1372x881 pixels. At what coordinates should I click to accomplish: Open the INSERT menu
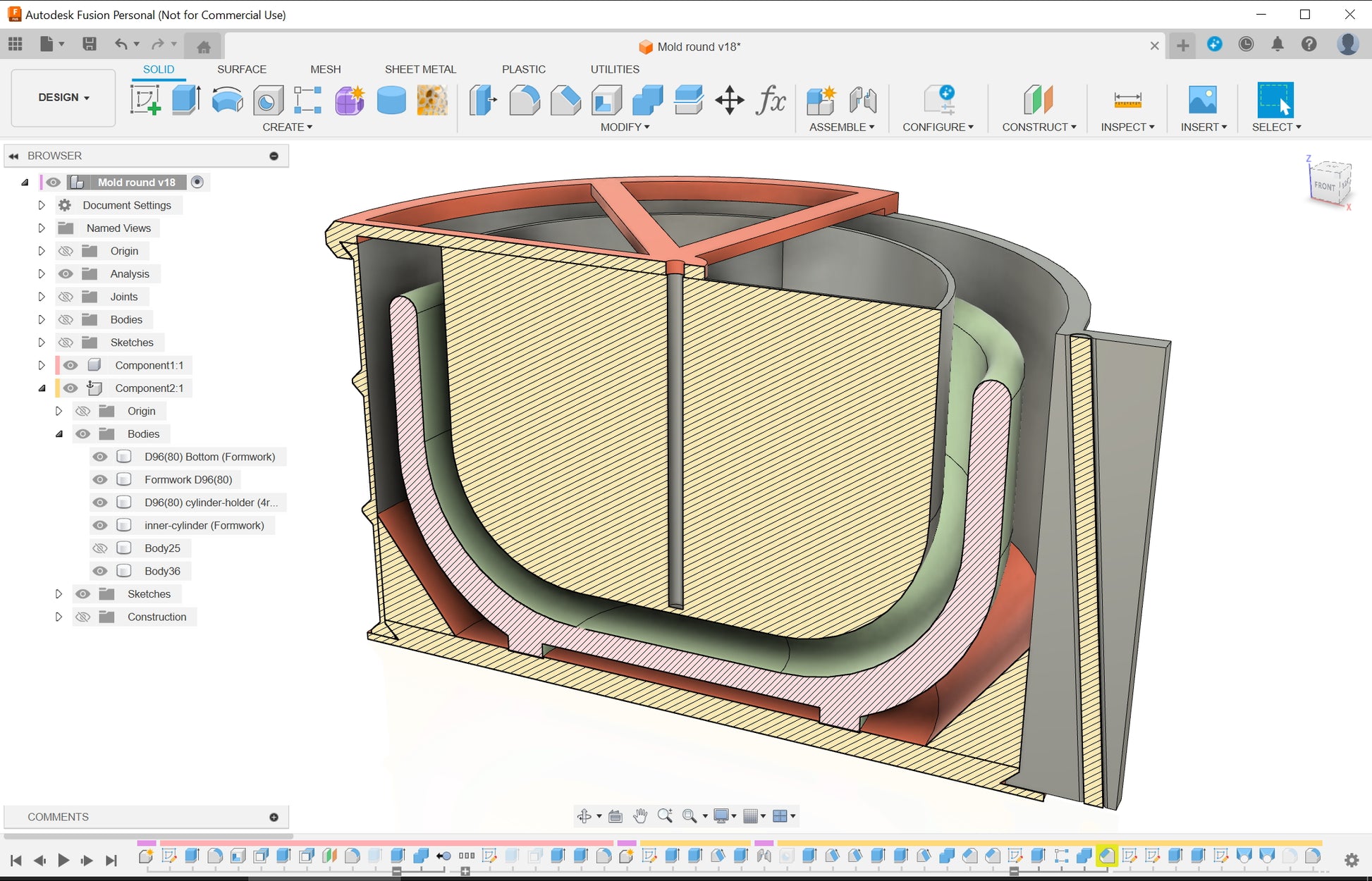pyautogui.click(x=1203, y=127)
